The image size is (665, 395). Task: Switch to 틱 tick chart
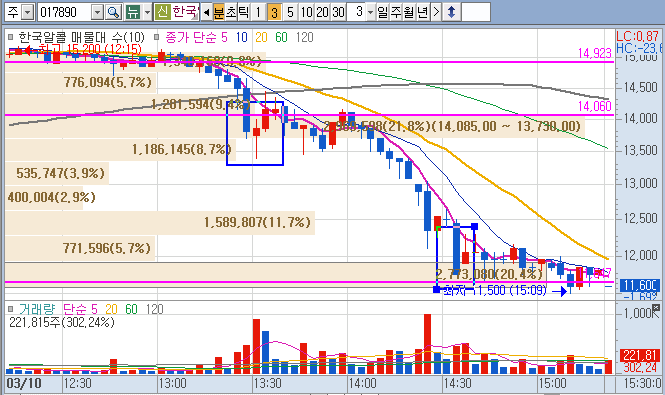click(x=243, y=12)
